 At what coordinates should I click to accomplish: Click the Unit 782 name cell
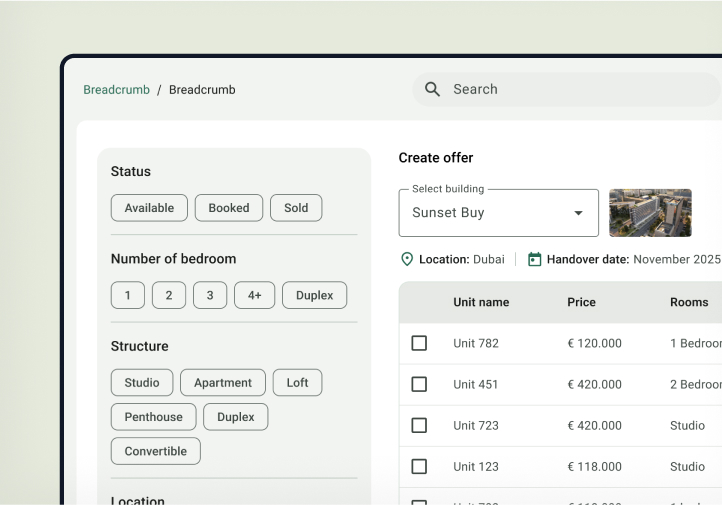pos(476,343)
